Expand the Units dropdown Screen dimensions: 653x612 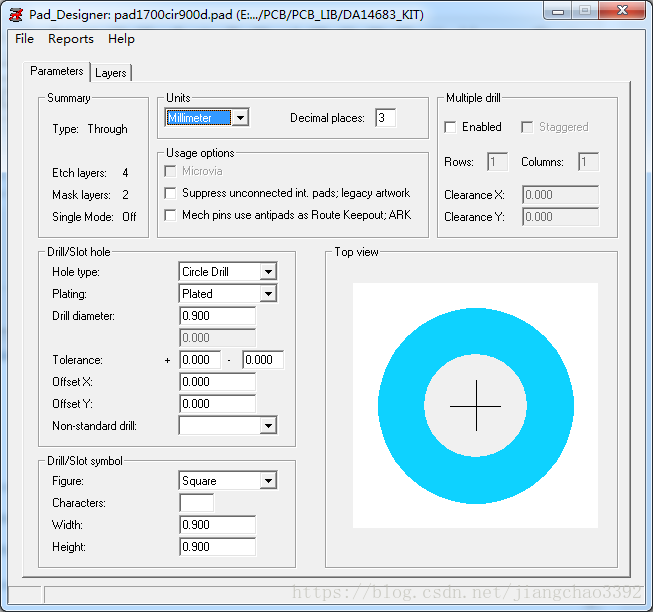point(239,118)
